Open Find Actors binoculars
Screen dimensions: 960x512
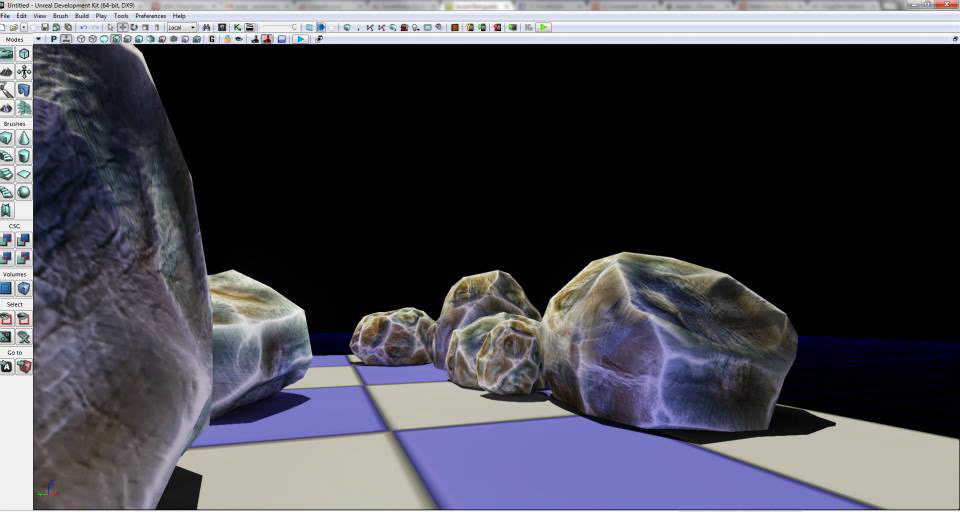click(206, 28)
